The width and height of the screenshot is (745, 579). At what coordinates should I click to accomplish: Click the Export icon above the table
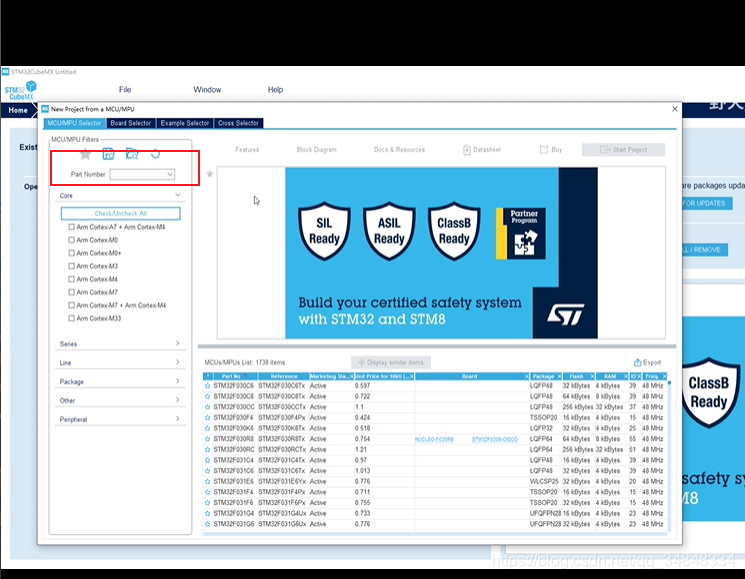[638, 362]
